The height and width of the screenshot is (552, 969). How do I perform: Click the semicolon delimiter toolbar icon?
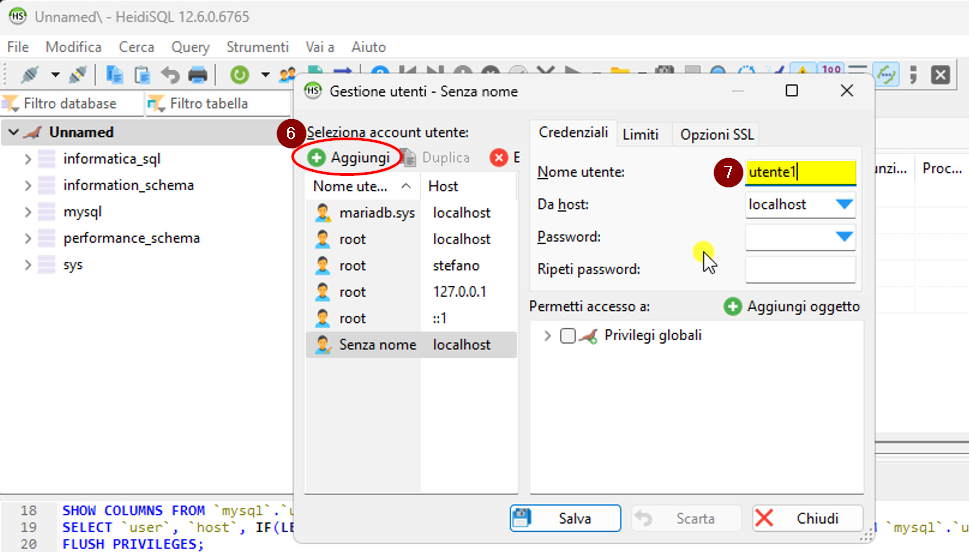coord(913,75)
